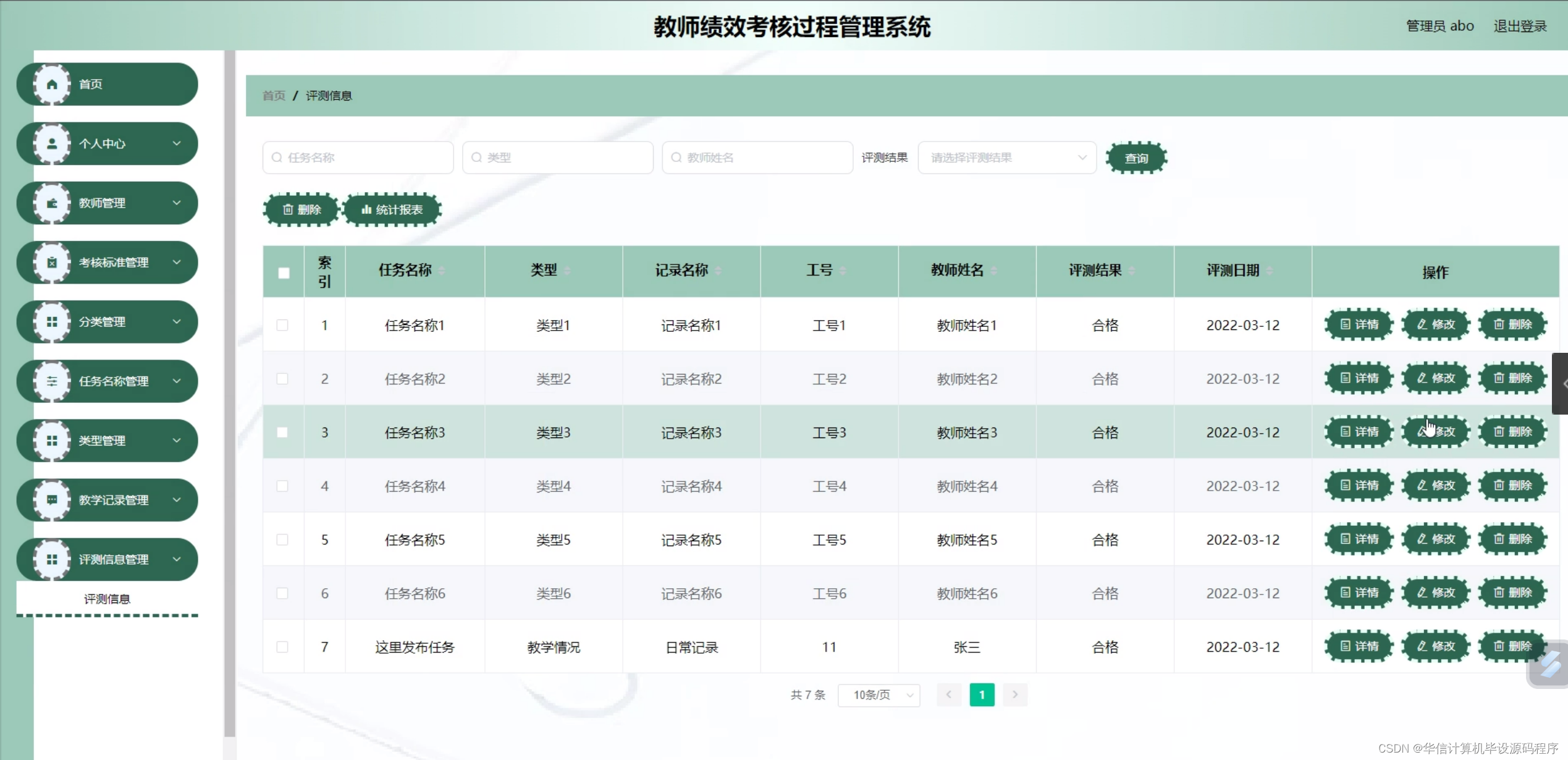Viewport: 1568px width, 760px height.
Task: Click the 任务名称管理 sliders icon
Action: (x=52, y=381)
